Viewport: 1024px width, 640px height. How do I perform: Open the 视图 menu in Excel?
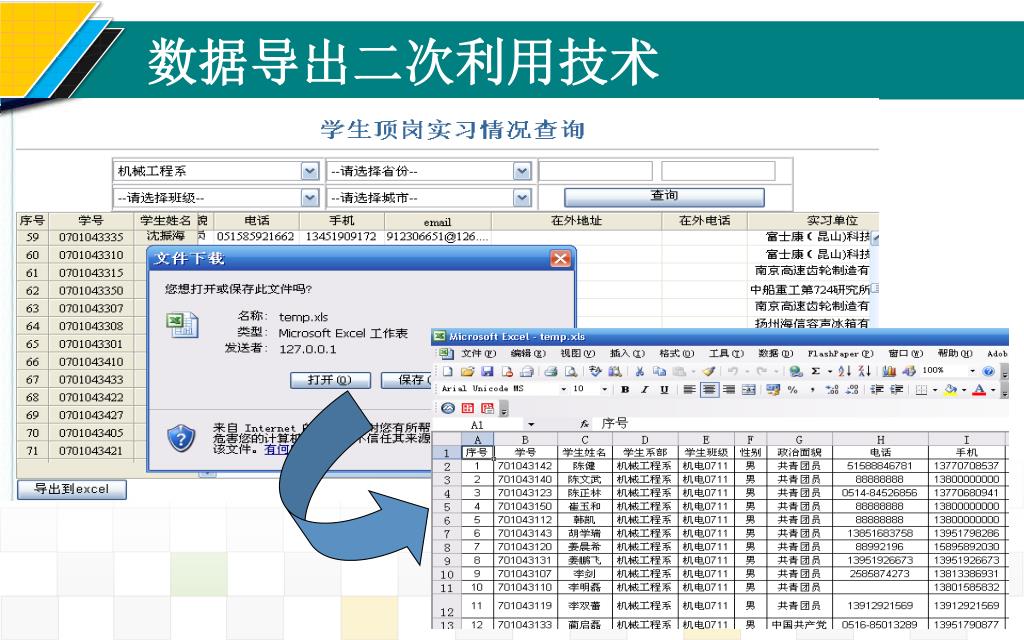click(x=577, y=353)
